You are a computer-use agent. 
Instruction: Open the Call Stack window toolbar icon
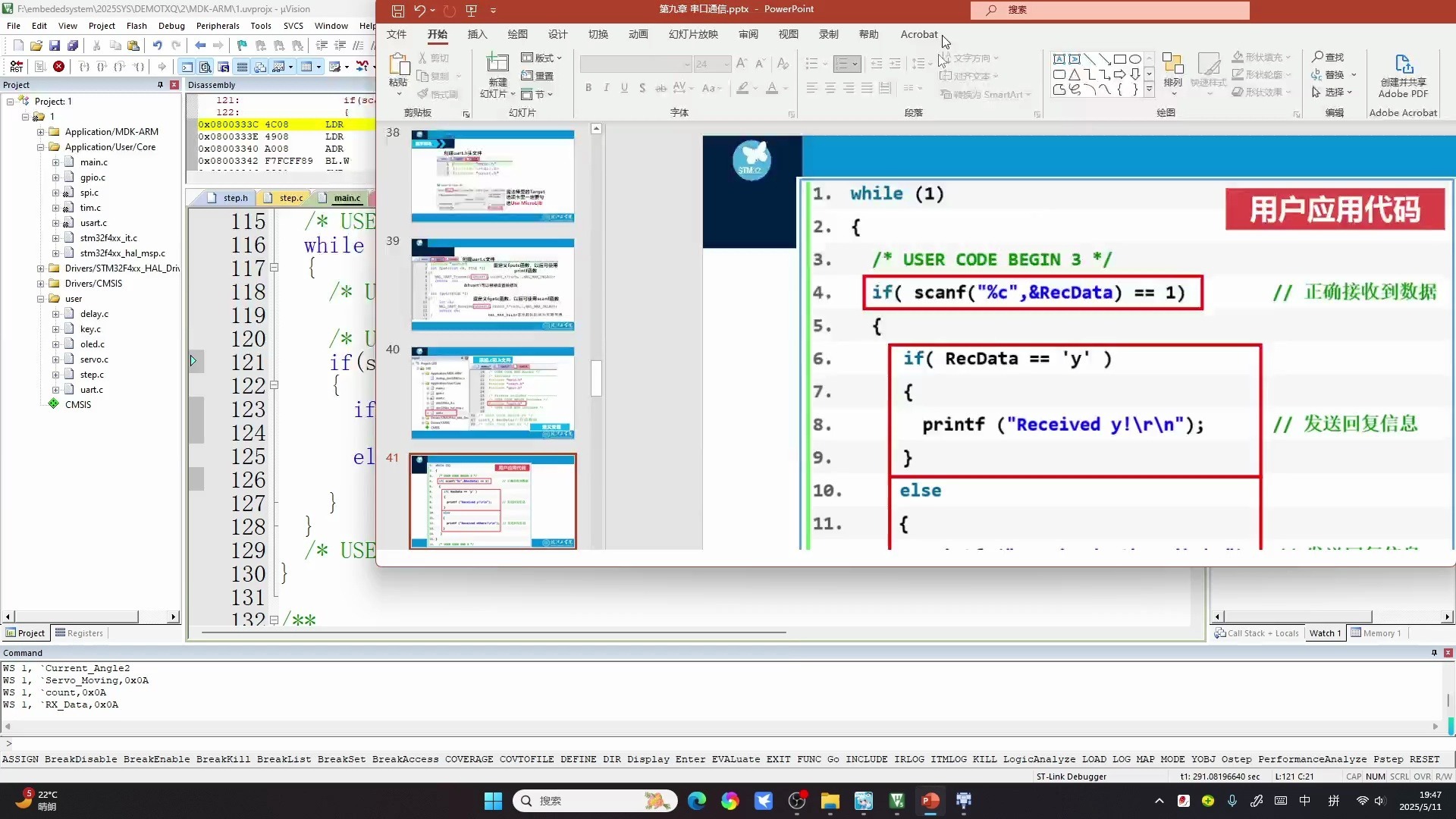(260, 67)
